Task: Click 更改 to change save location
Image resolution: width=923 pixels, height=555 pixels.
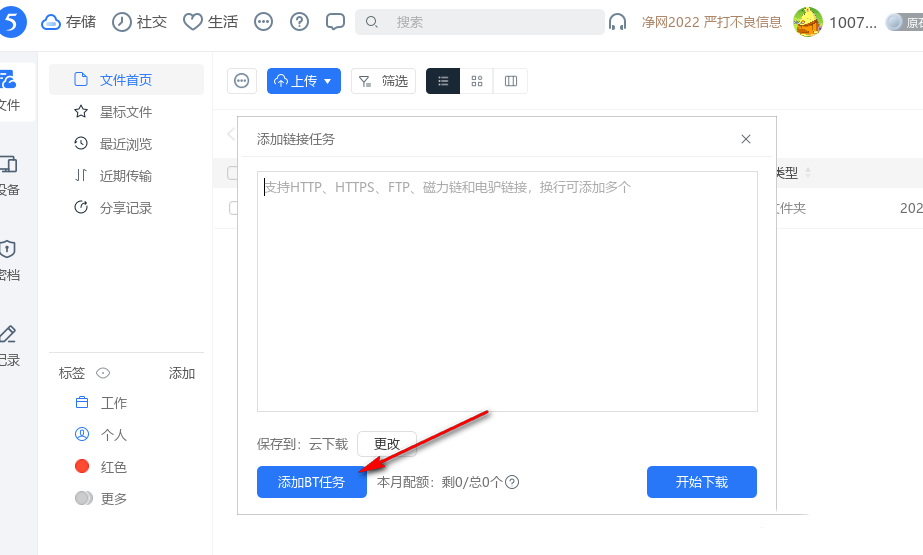Action: (x=387, y=444)
